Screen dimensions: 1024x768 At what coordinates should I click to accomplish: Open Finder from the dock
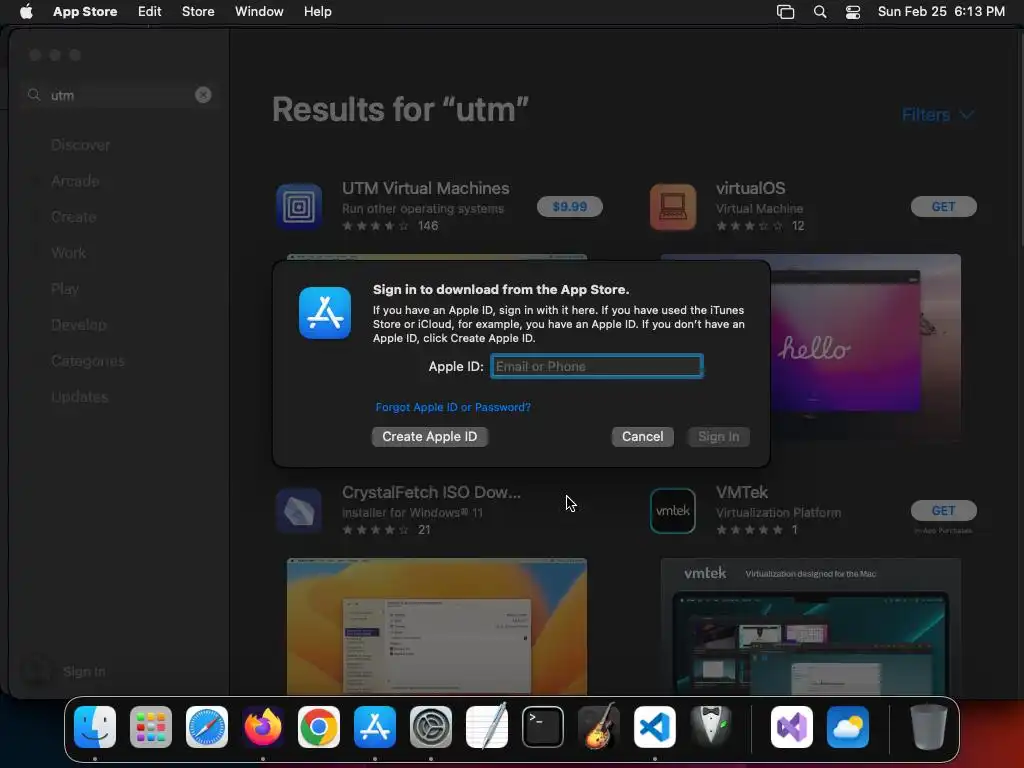[x=95, y=727]
